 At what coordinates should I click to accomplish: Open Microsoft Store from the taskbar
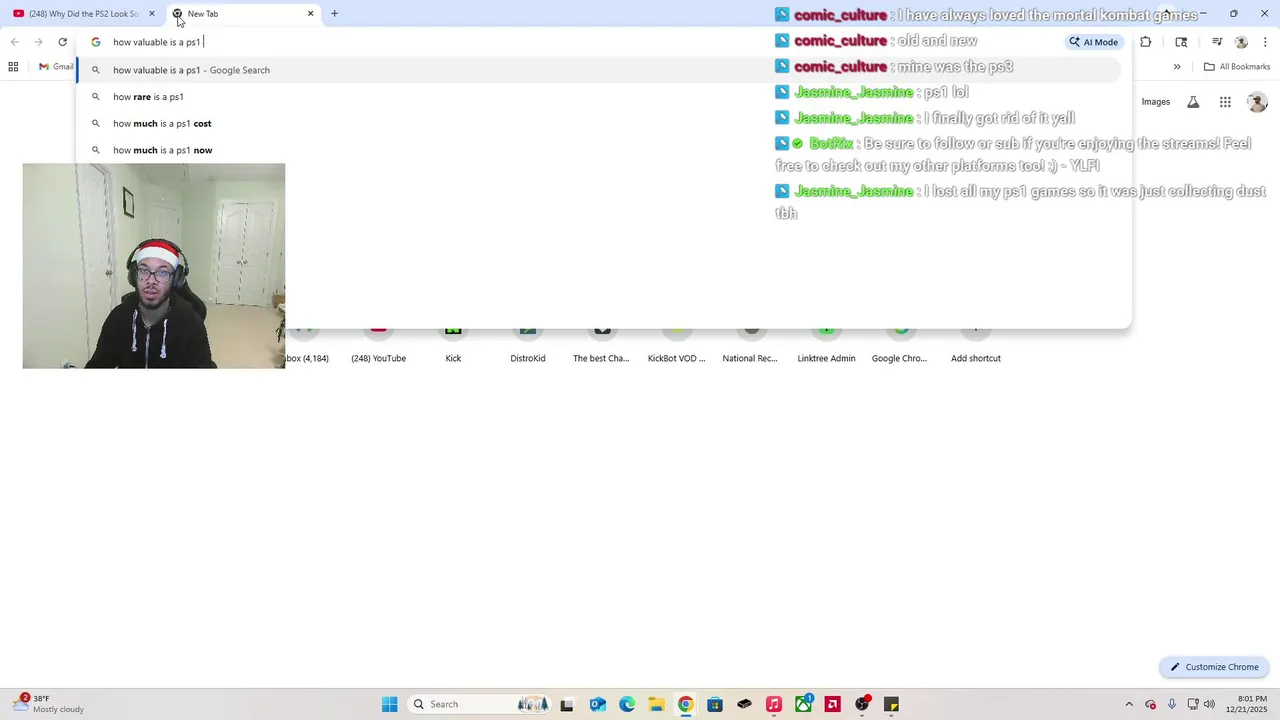click(x=715, y=704)
